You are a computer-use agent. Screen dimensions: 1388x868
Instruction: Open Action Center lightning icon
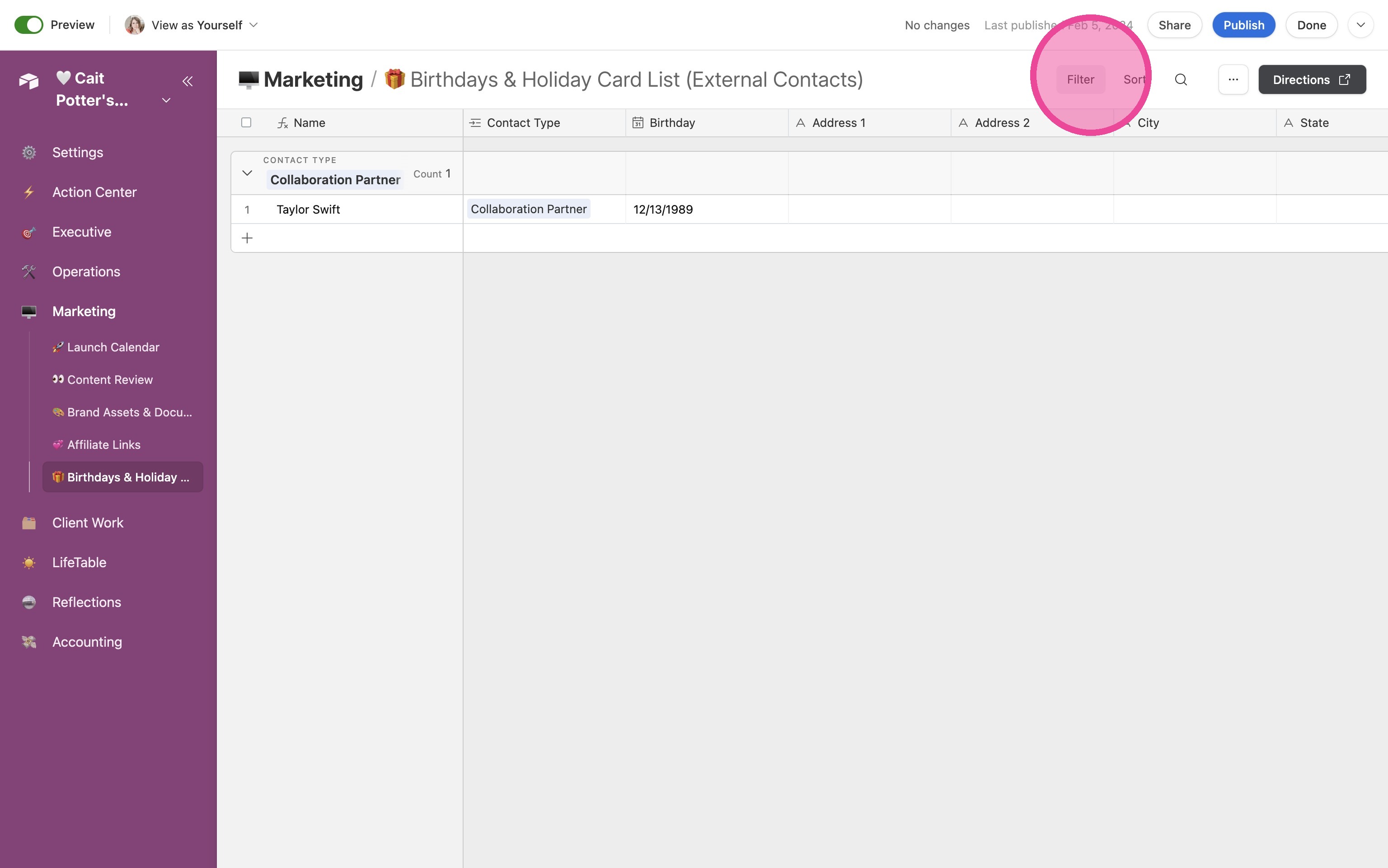point(29,192)
